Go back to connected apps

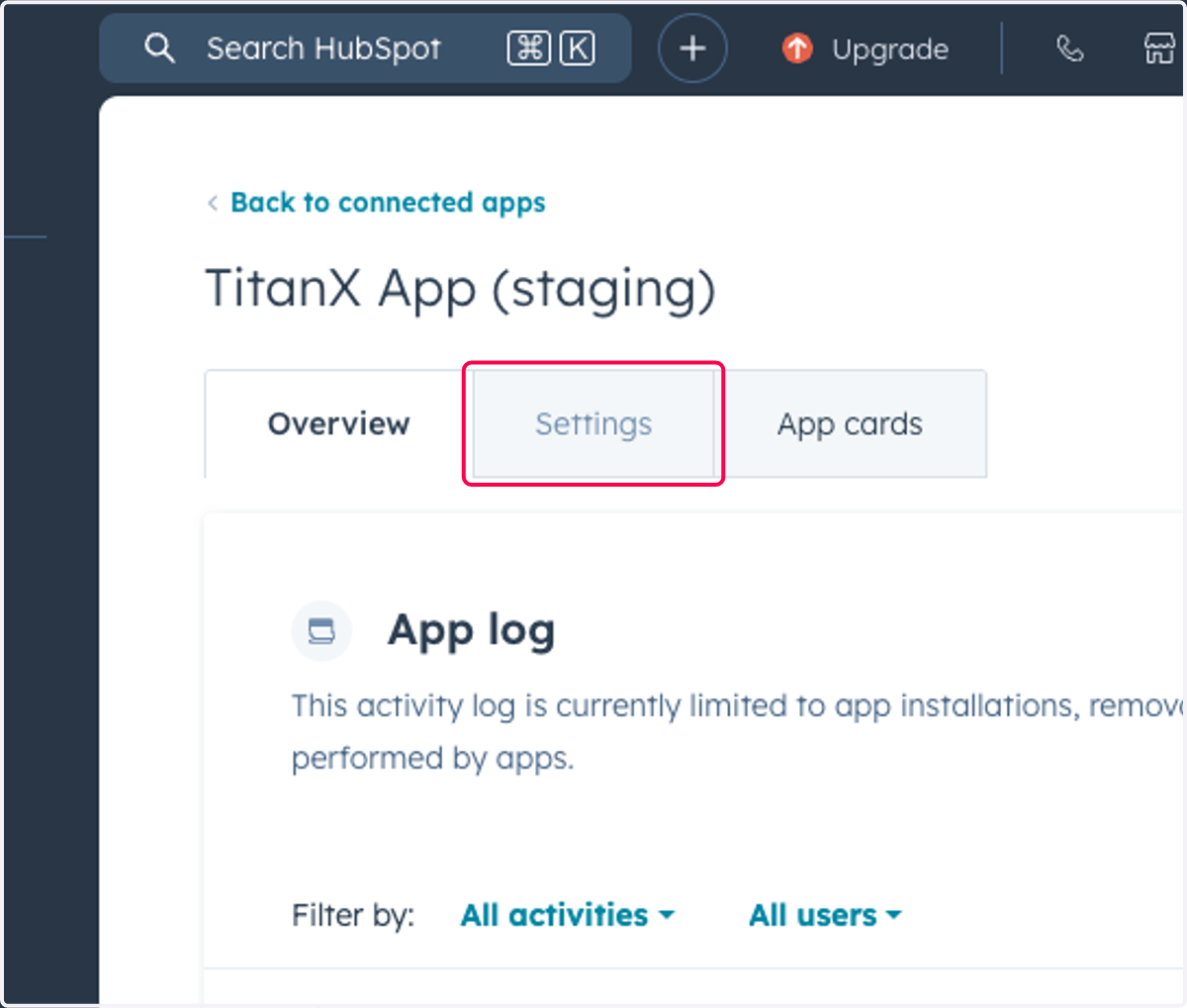pos(388,202)
